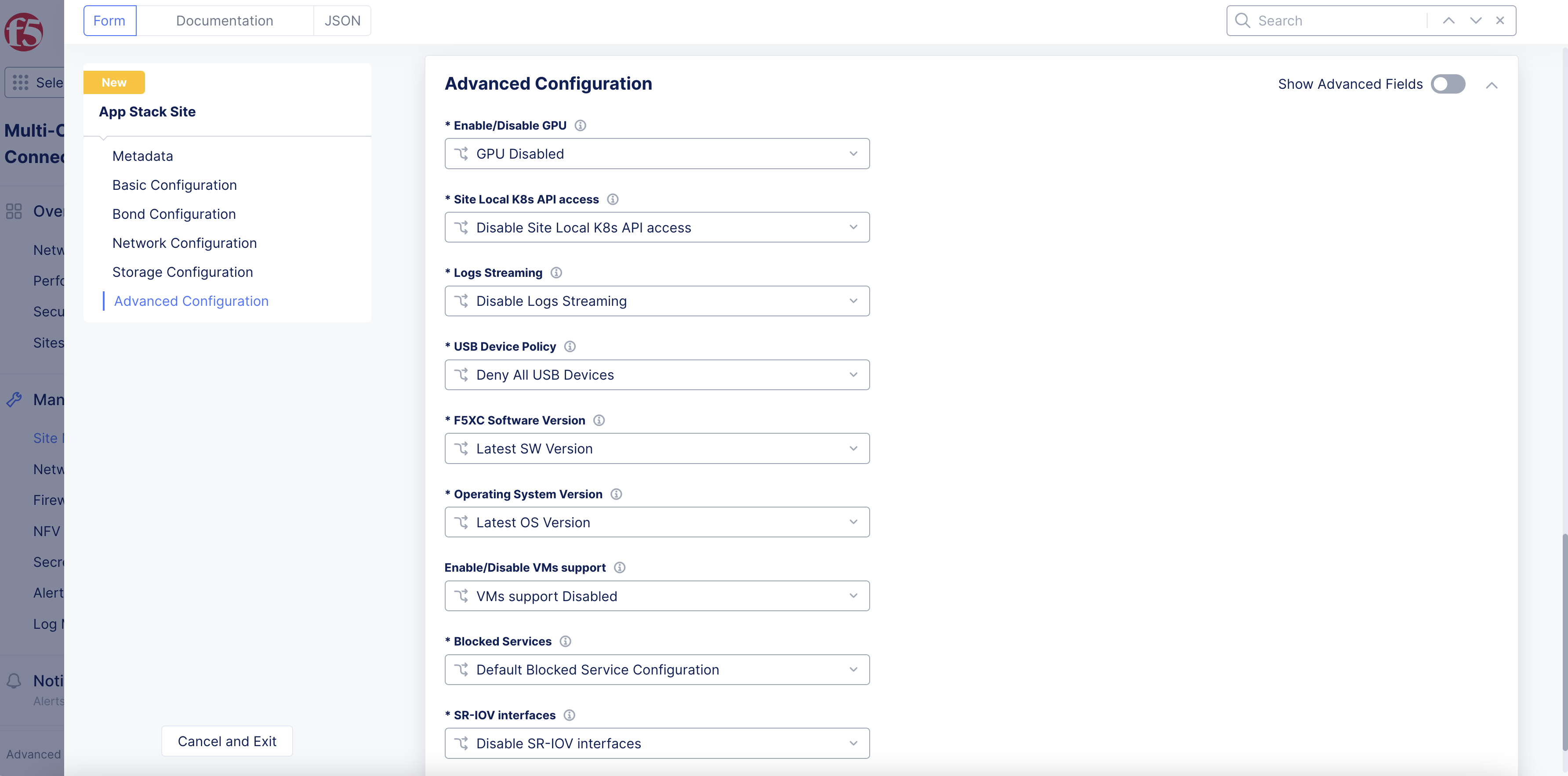Screen dimensions: 1568x776
Task: Switch to the JSON tab
Action: (342, 21)
